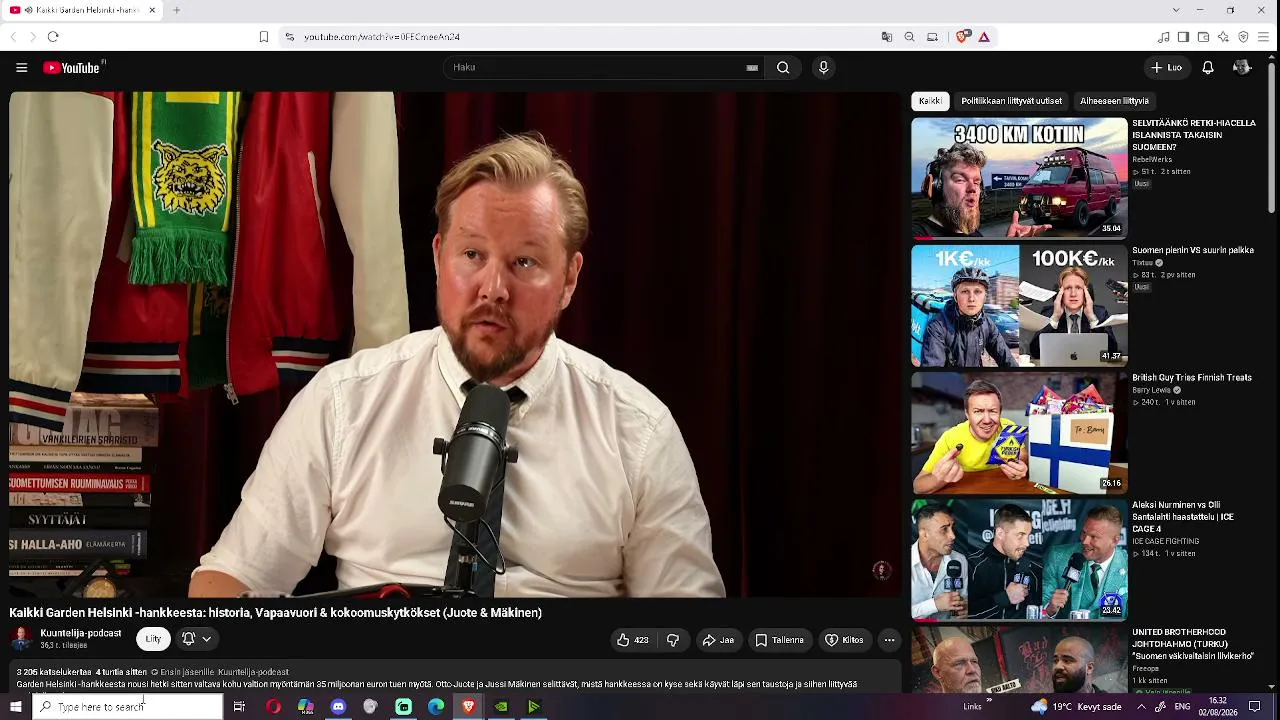1280x720 pixels.
Task: Open British Guy Tries Finnish Treats thumbnail
Action: point(1019,433)
